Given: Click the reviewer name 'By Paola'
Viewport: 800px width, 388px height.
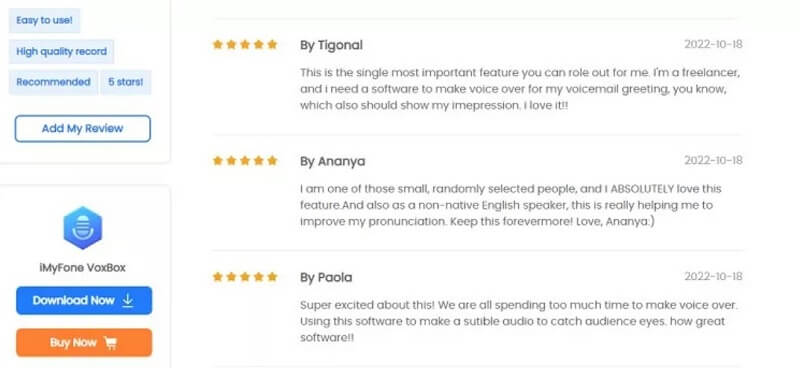Looking at the screenshot, I should pos(326,278).
